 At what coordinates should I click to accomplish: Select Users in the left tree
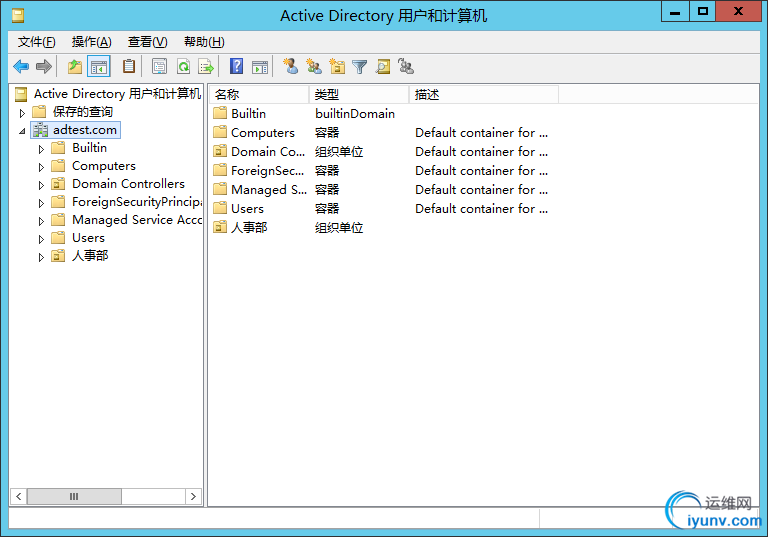coord(89,238)
